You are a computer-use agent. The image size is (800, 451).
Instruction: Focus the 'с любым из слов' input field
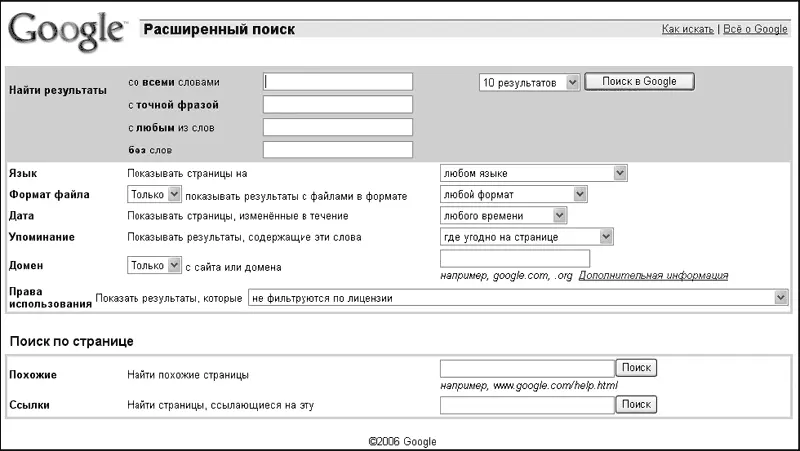338,127
